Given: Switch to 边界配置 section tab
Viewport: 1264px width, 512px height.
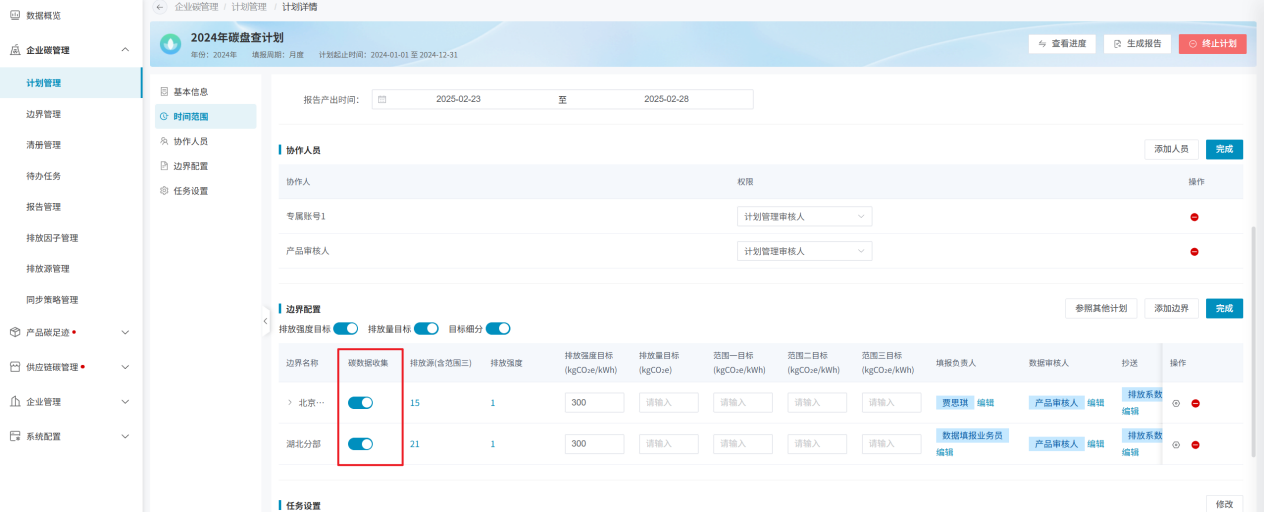Looking at the screenshot, I should pos(190,166).
